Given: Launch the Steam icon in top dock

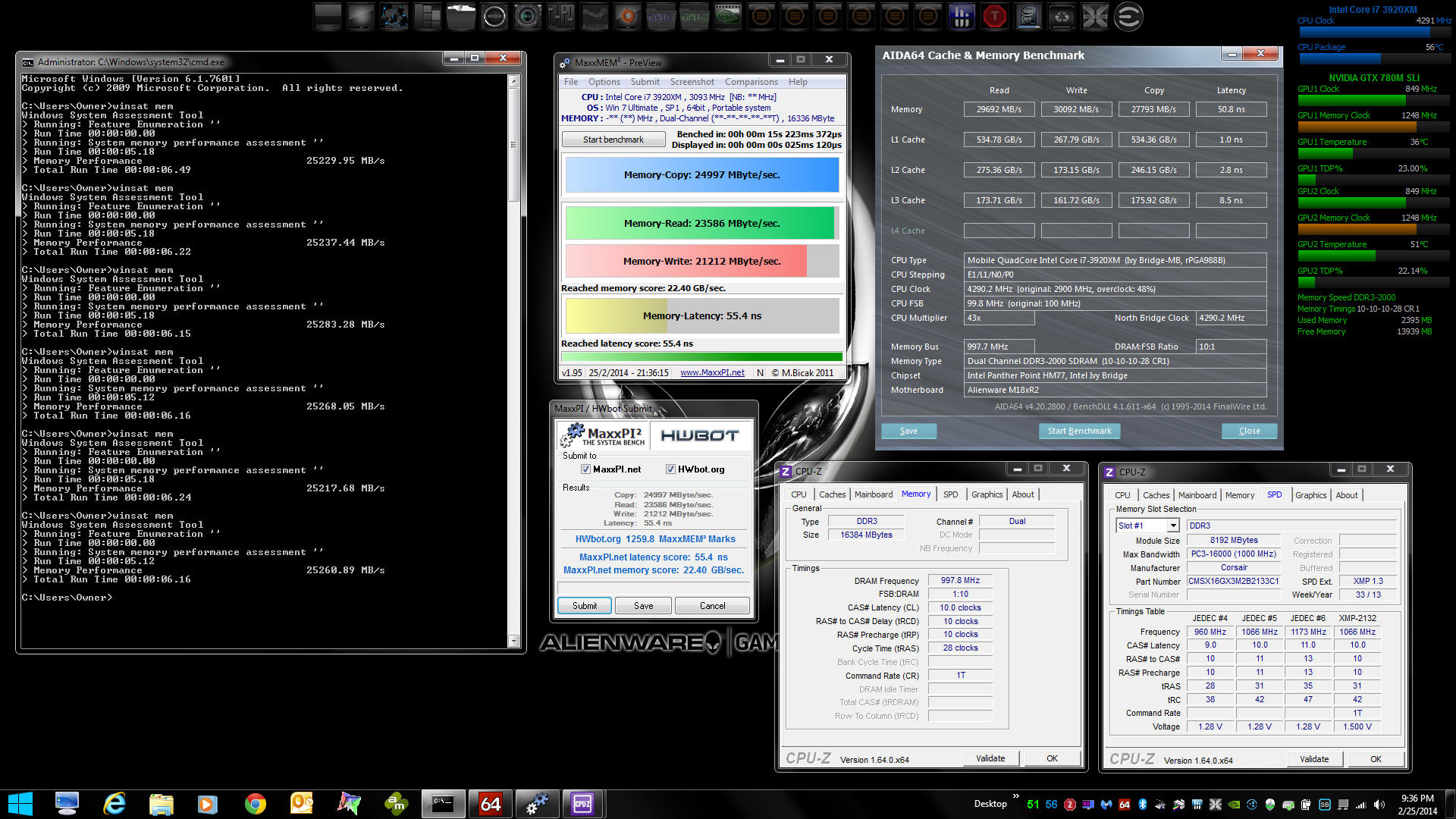Looking at the screenshot, I should click(x=594, y=17).
